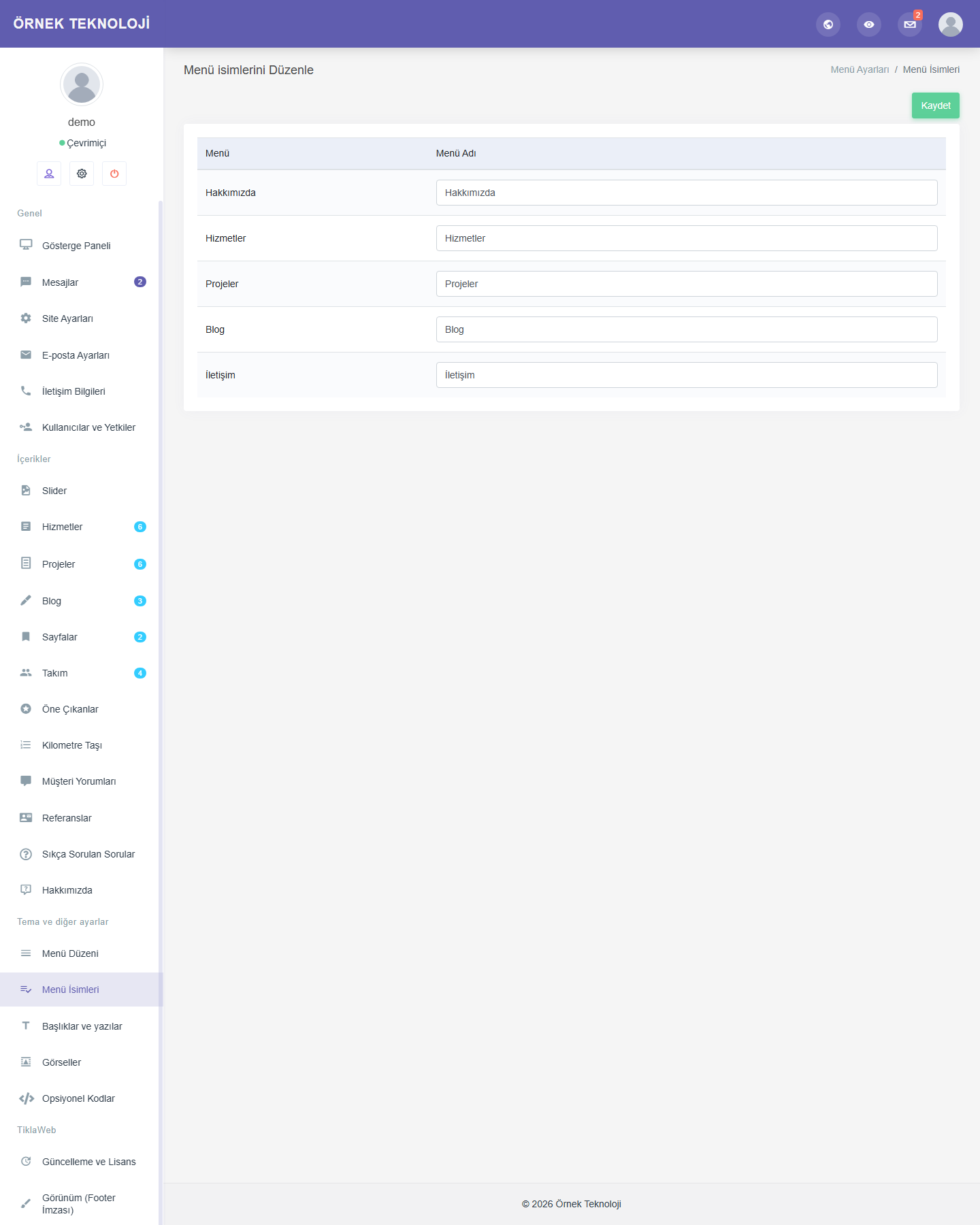Select the active Menü İsimleri item
Screen dimensions: 980x1225
[x=82, y=990]
